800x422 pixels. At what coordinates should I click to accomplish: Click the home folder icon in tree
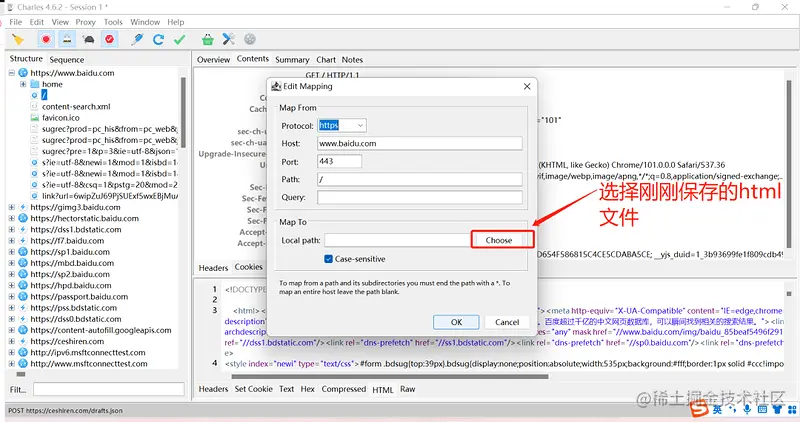click(x=35, y=84)
